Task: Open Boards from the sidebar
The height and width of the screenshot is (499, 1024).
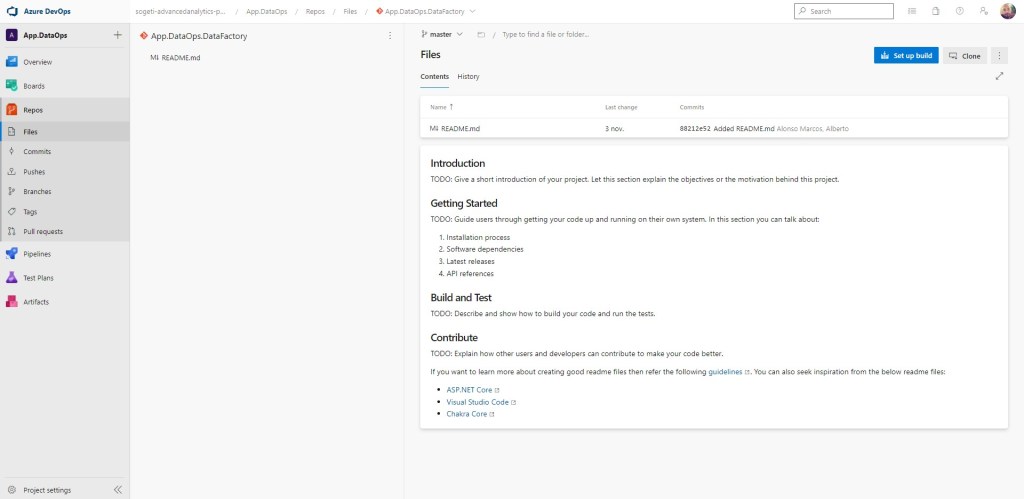Action: pyautogui.click(x=34, y=86)
